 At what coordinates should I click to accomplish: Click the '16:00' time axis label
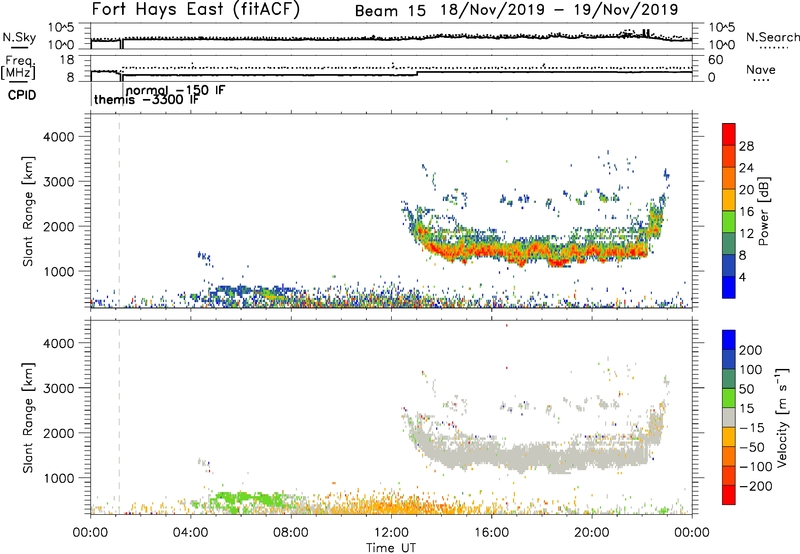[491, 533]
